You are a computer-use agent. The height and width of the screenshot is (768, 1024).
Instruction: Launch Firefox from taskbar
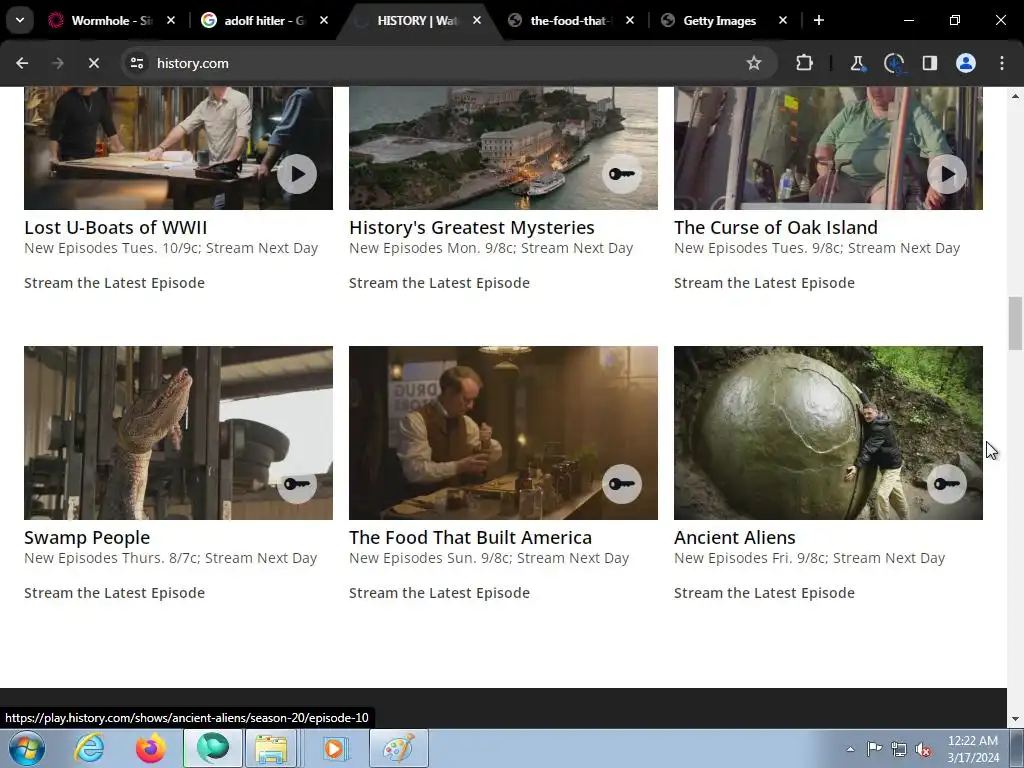point(151,748)
